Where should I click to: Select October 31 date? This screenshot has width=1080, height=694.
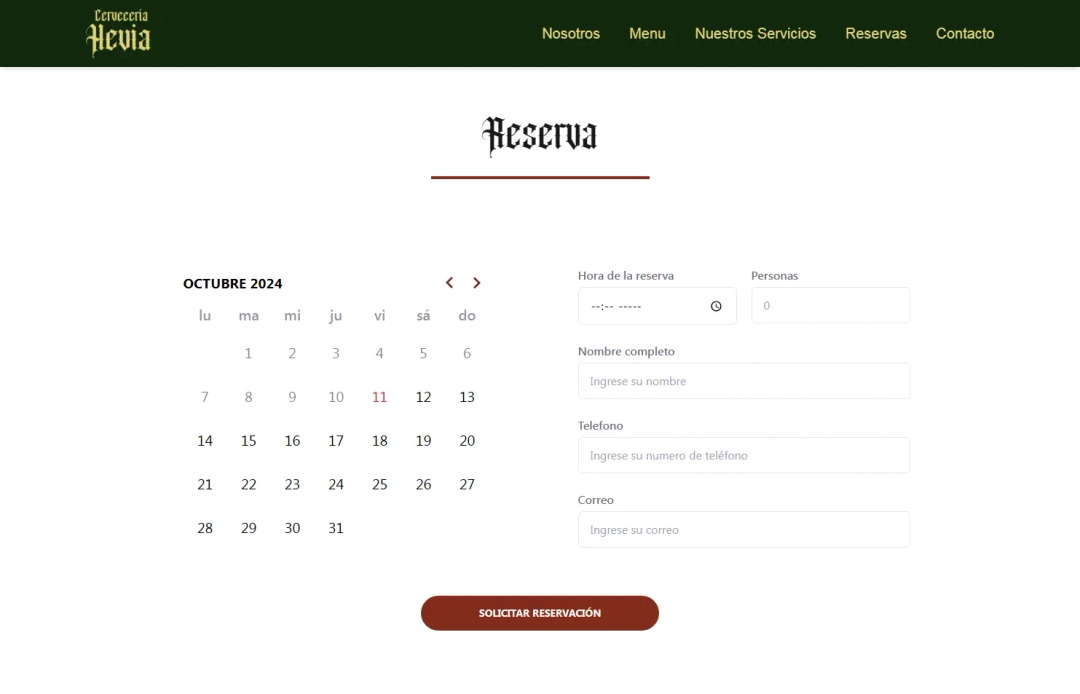coord(336,528)
